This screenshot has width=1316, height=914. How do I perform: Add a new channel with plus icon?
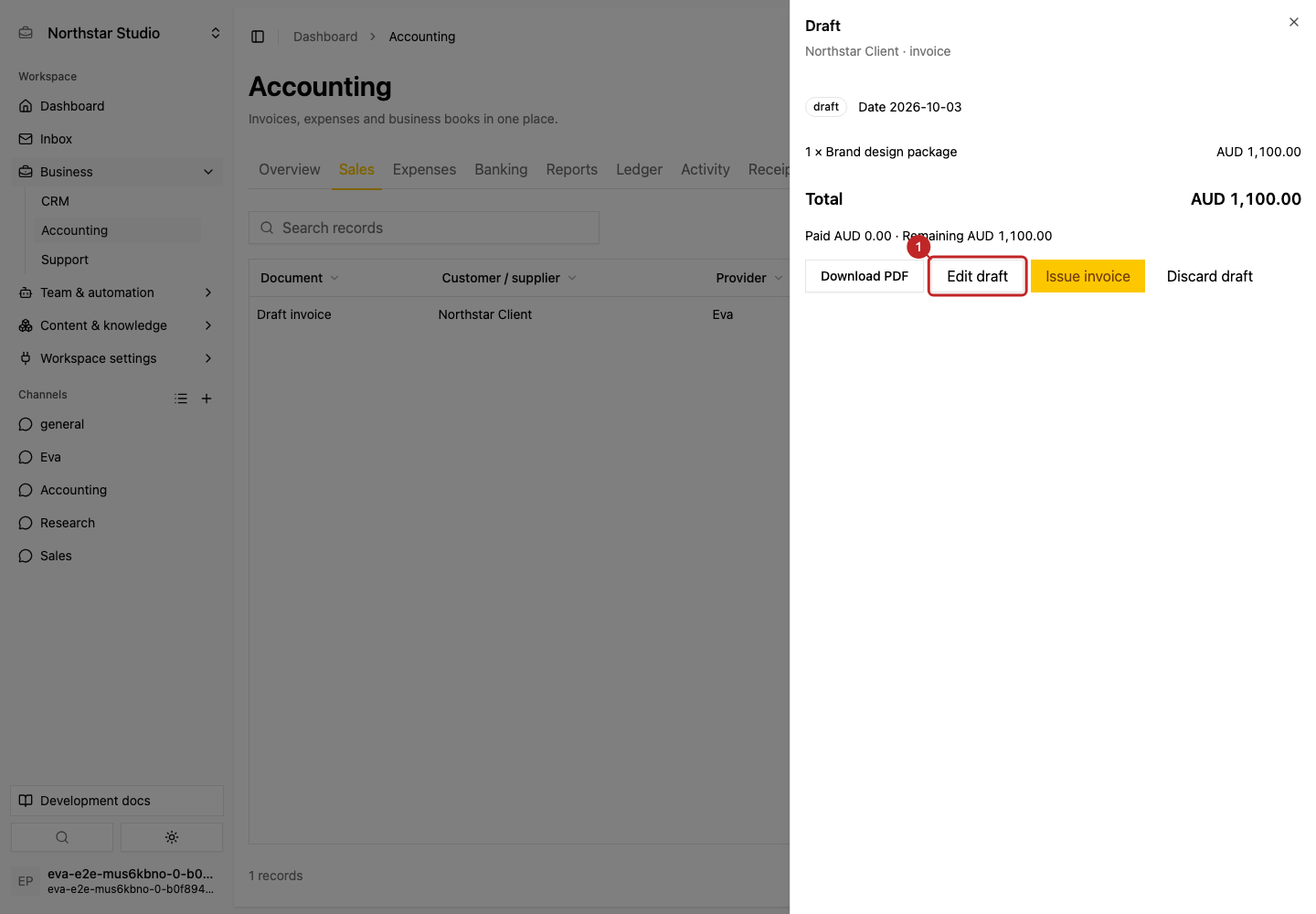(207, 399)
